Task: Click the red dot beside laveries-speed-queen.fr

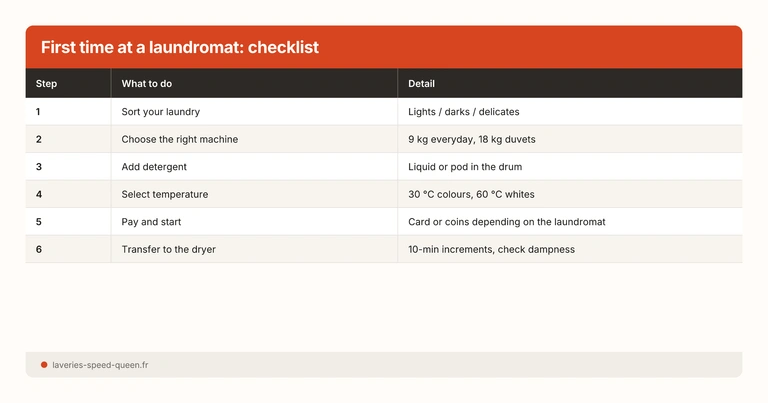Action: (x=44, y=365)
